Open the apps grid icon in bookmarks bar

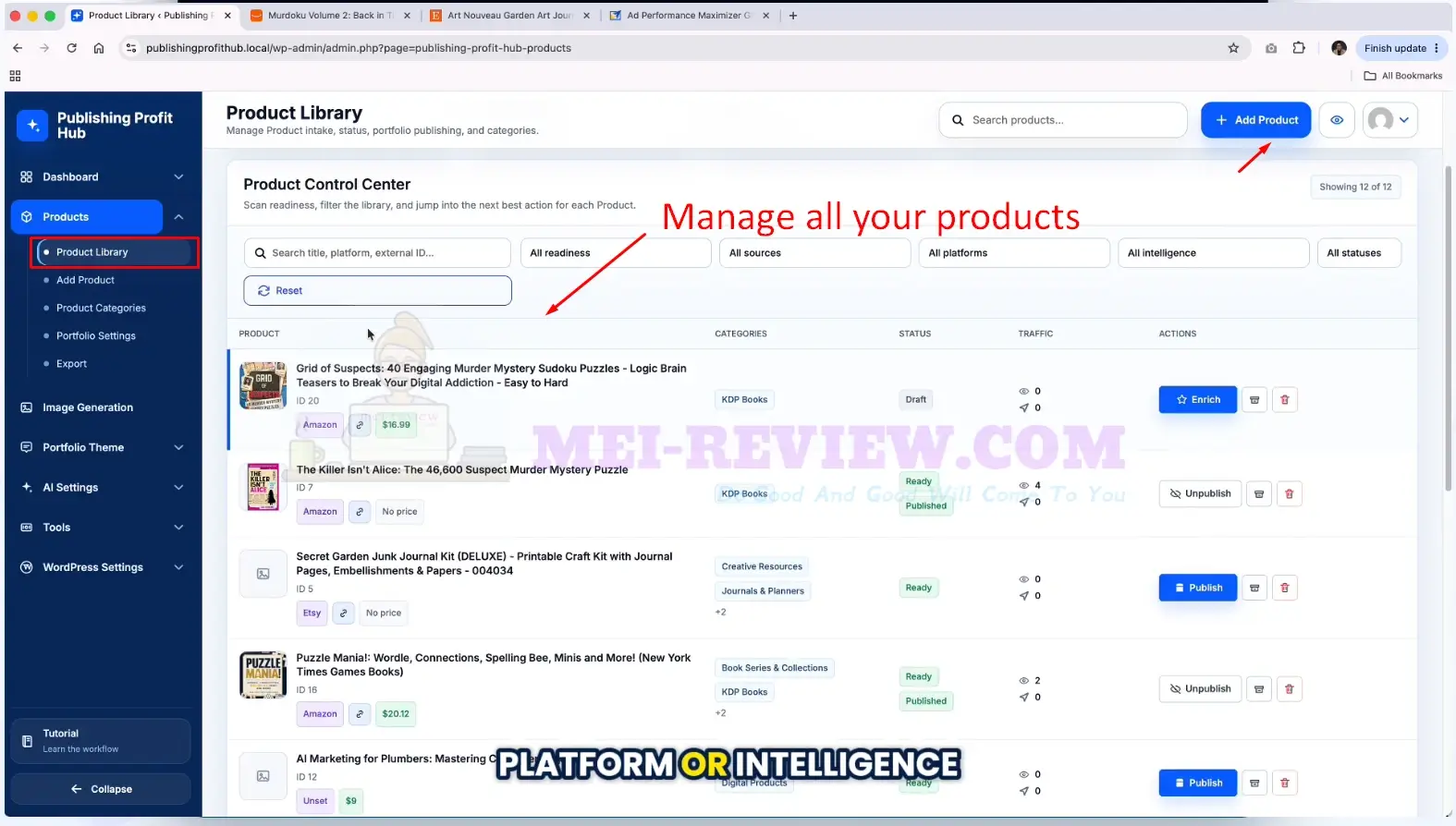pos(15,76)
